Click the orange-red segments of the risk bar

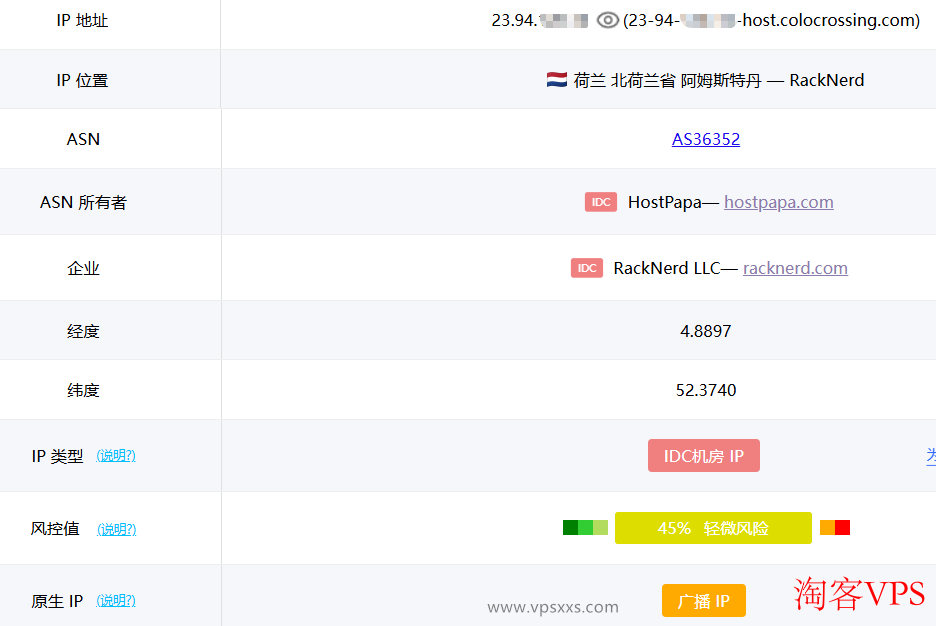pyautogui.click(x=835, y=528)
